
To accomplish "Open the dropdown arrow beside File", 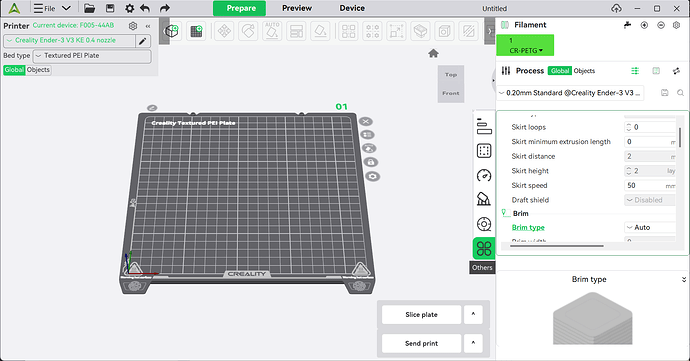I will coord(66,8).
